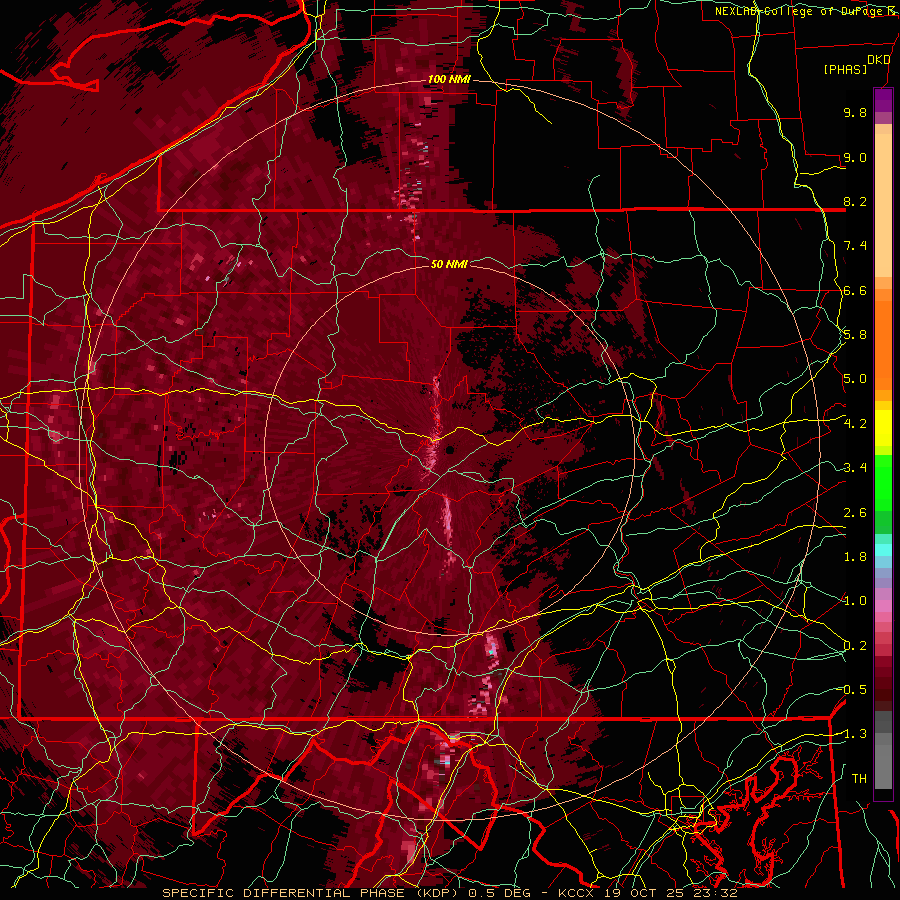Select the 1.8 scale label
The height and width of the screenshot is (900, 900).
click(855, 557)
